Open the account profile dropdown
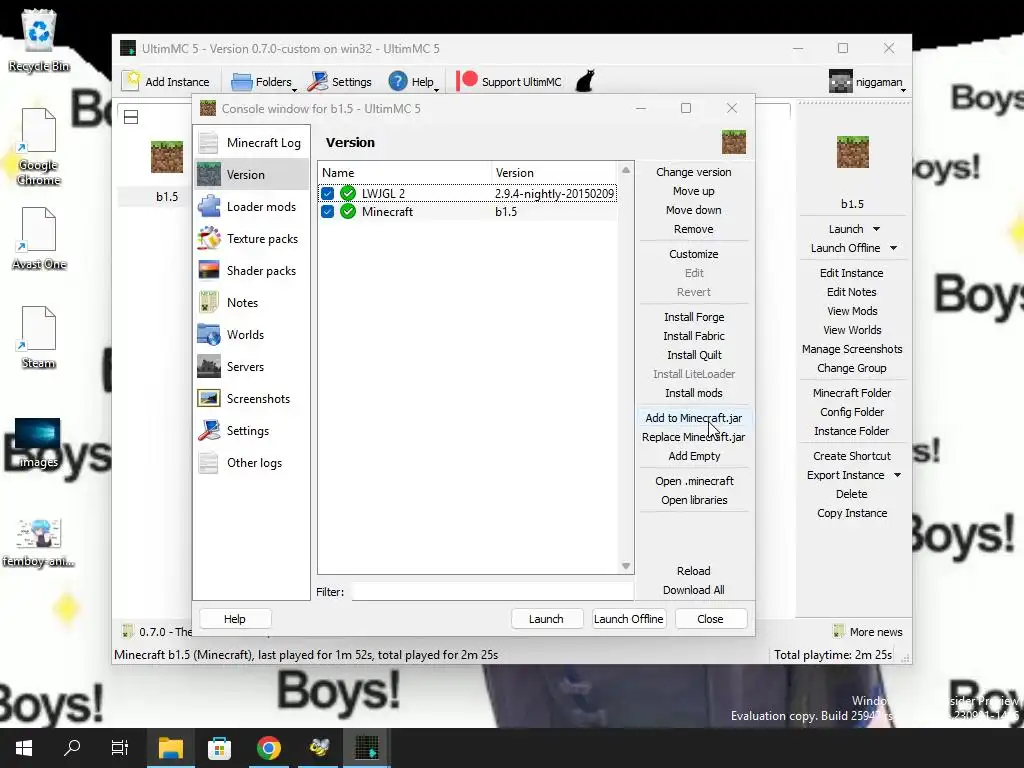 [x=867, y=82]
